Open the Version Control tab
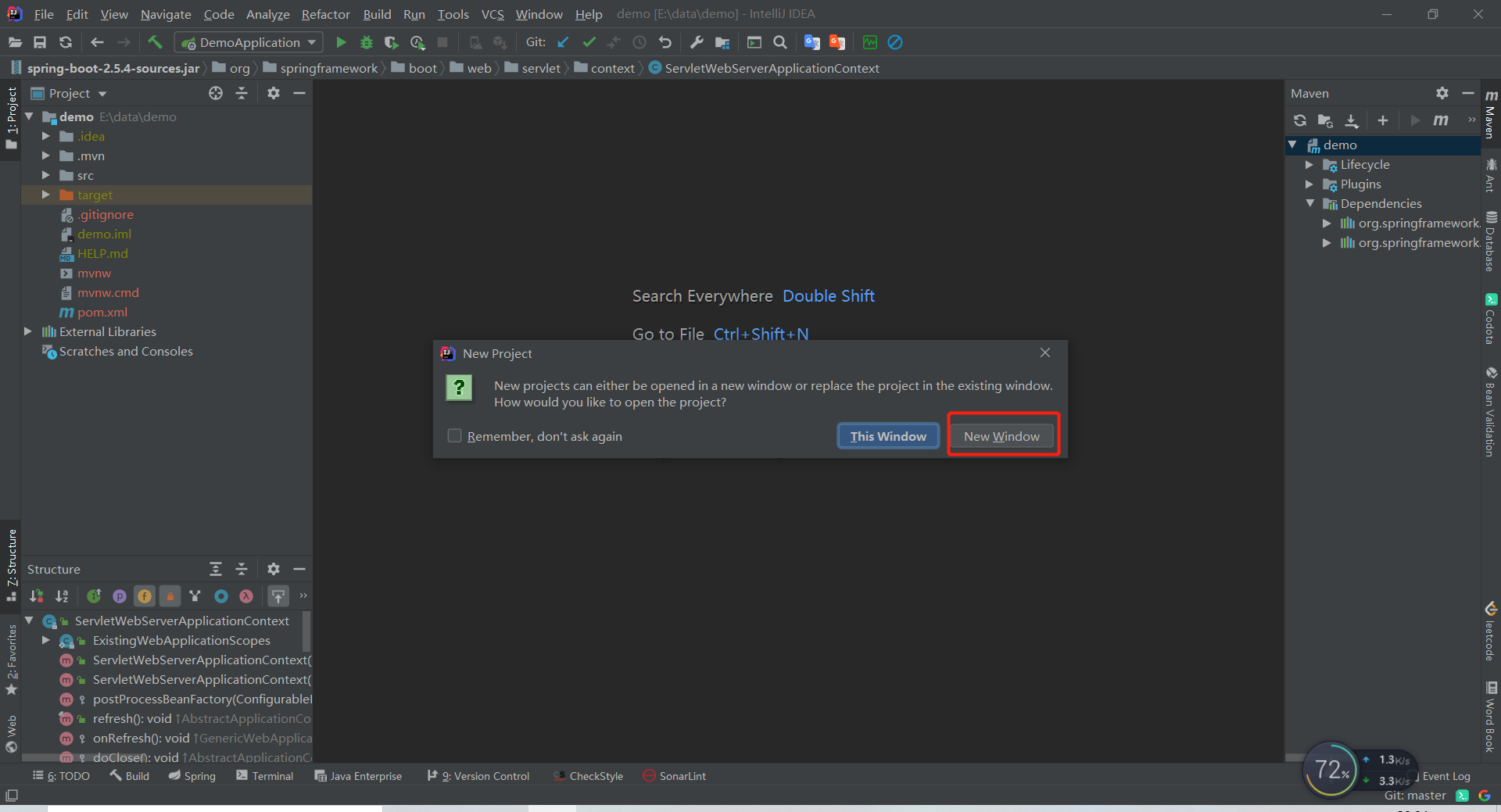Viewport: 1501px width, 812px height. click(x=478, y=776)
